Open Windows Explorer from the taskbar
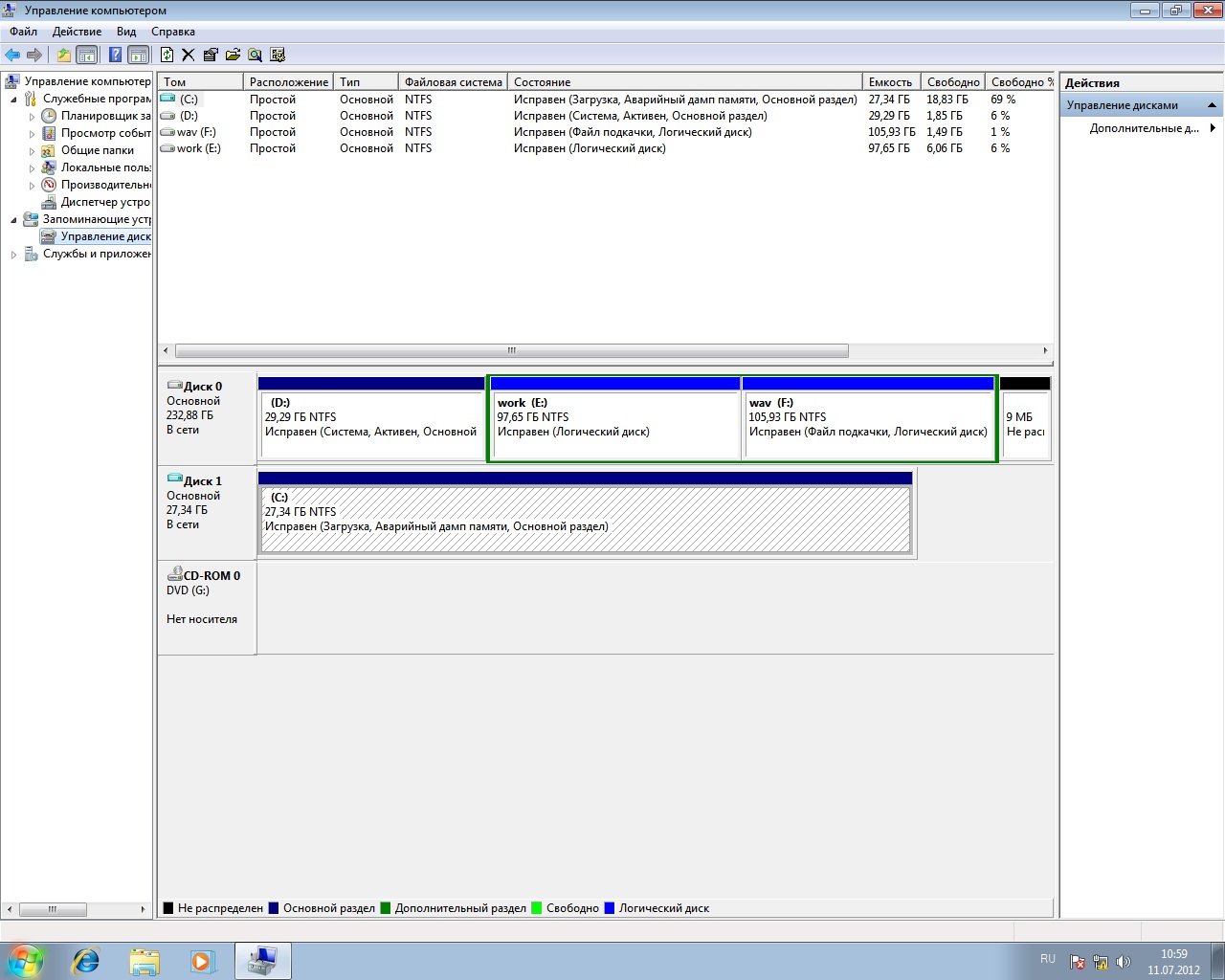The height and width of the screenshot is (980, 1225). (145, 961)
